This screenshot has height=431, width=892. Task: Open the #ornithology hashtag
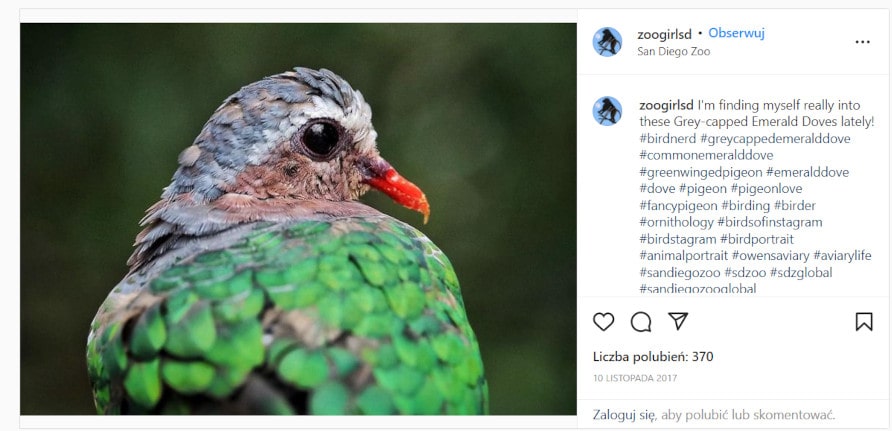coord(676,222)
